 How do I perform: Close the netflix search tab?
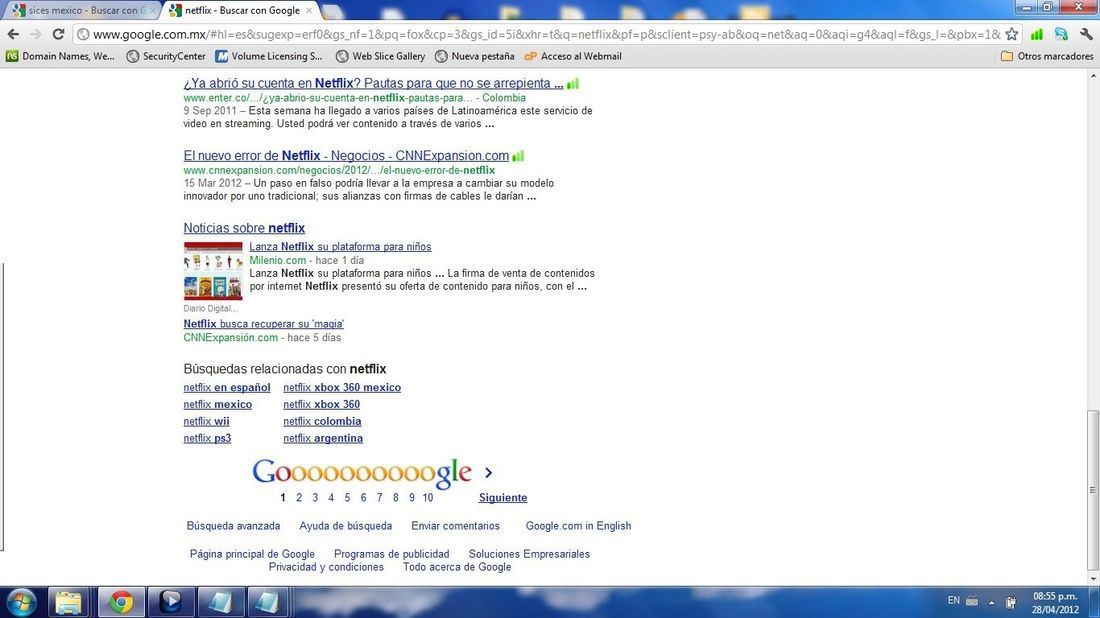(309, 11)
